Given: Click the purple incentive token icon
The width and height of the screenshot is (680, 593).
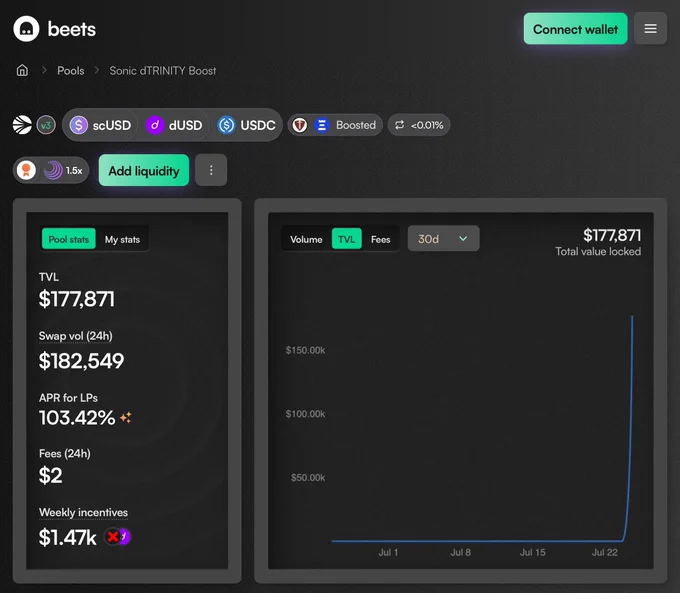Looking at the screenshot, I should [124, 537].
